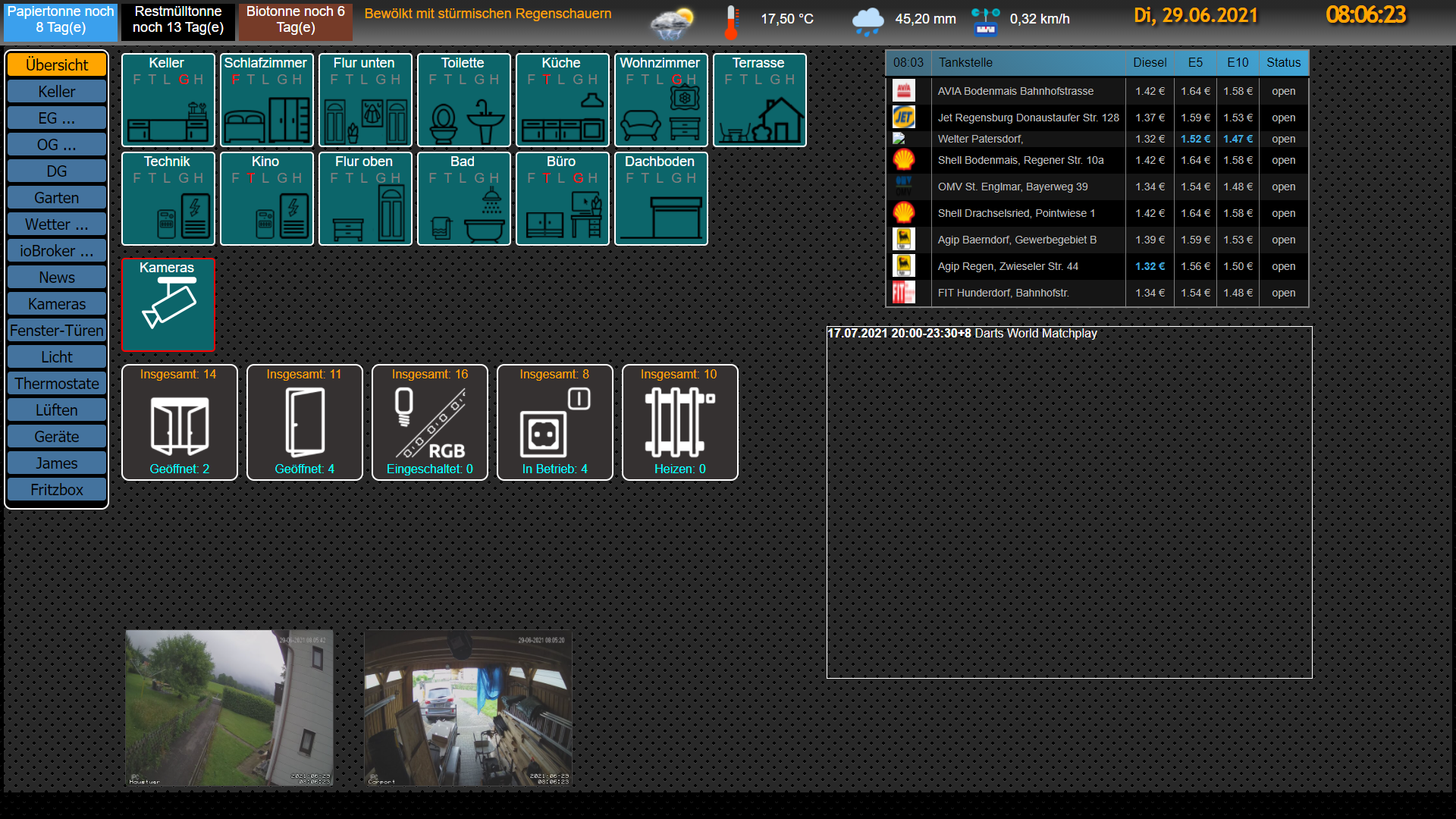Open the Carport camera thumbnail
Screen dimensions: 1456x819
coord(468,708)
